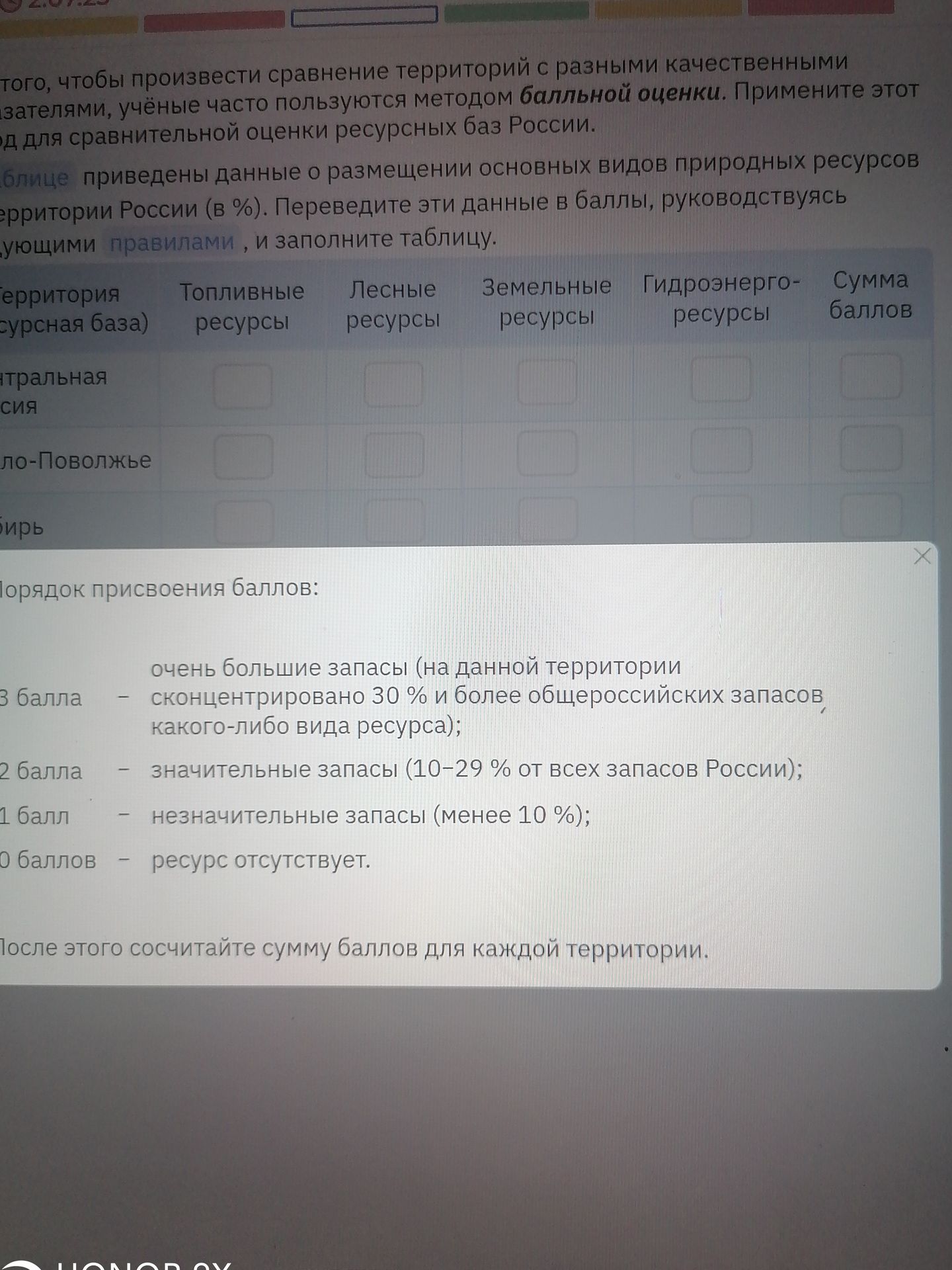Click the «0 баллов» rule label
The width and height of the screenshot is (952, 1270).
(48, 860)
